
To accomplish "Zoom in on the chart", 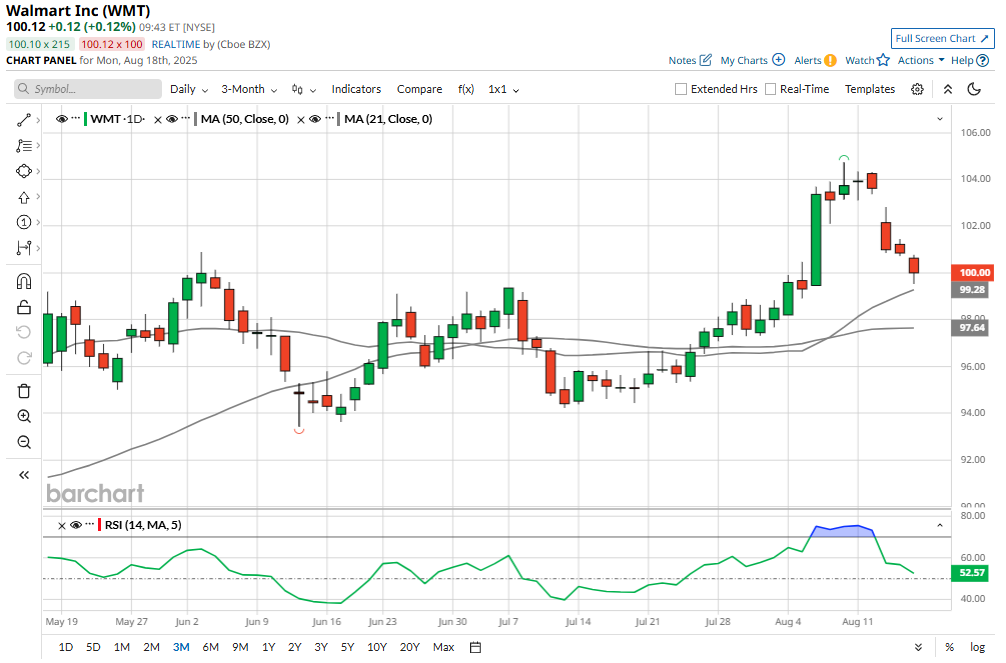I will pyautogui.click(x=24, y=417).
